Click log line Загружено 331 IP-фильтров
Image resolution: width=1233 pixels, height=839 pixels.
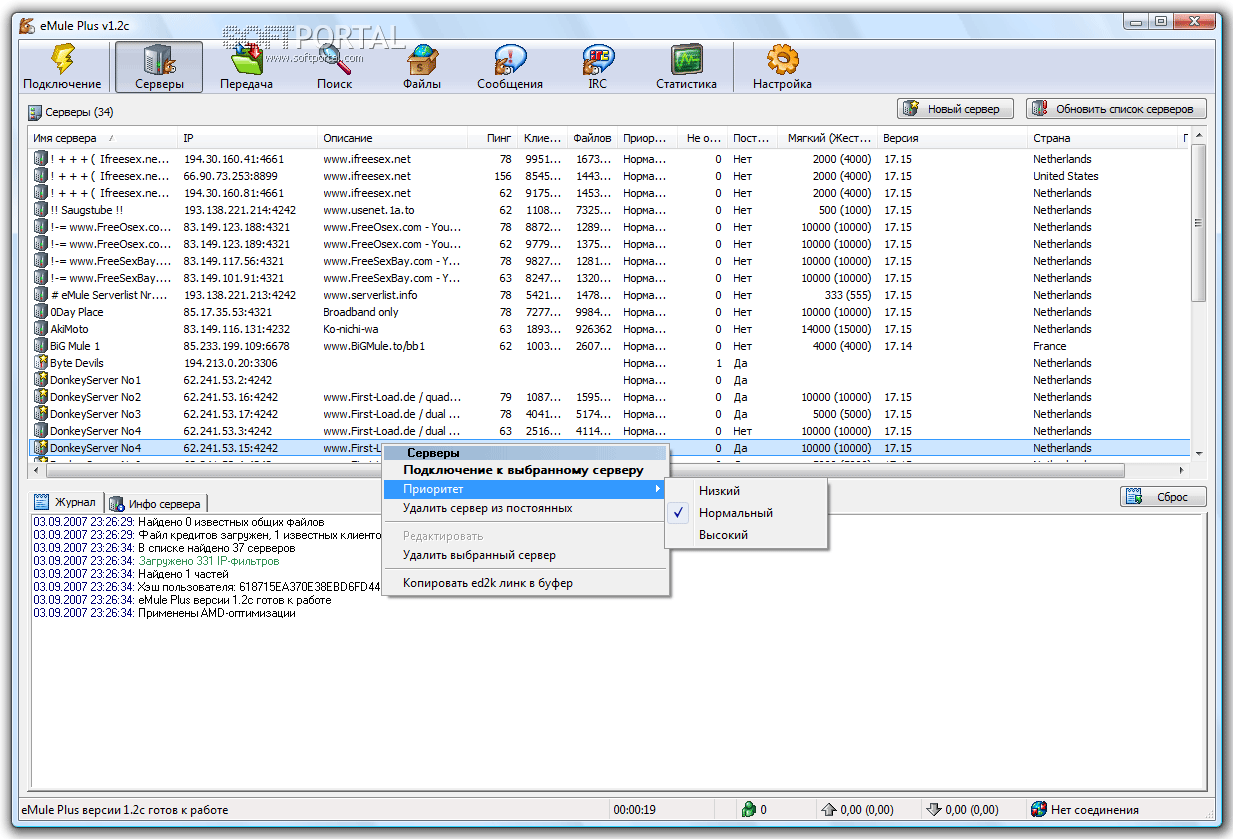click(156, 561)
